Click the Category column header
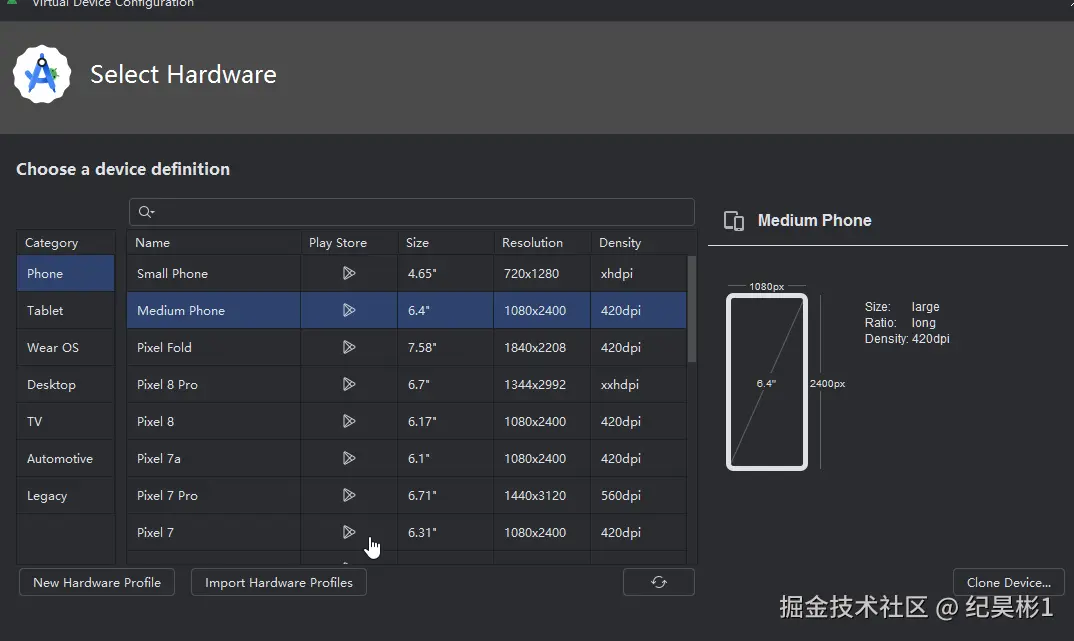The image size is (1074, 641). (x=66, y=242)
